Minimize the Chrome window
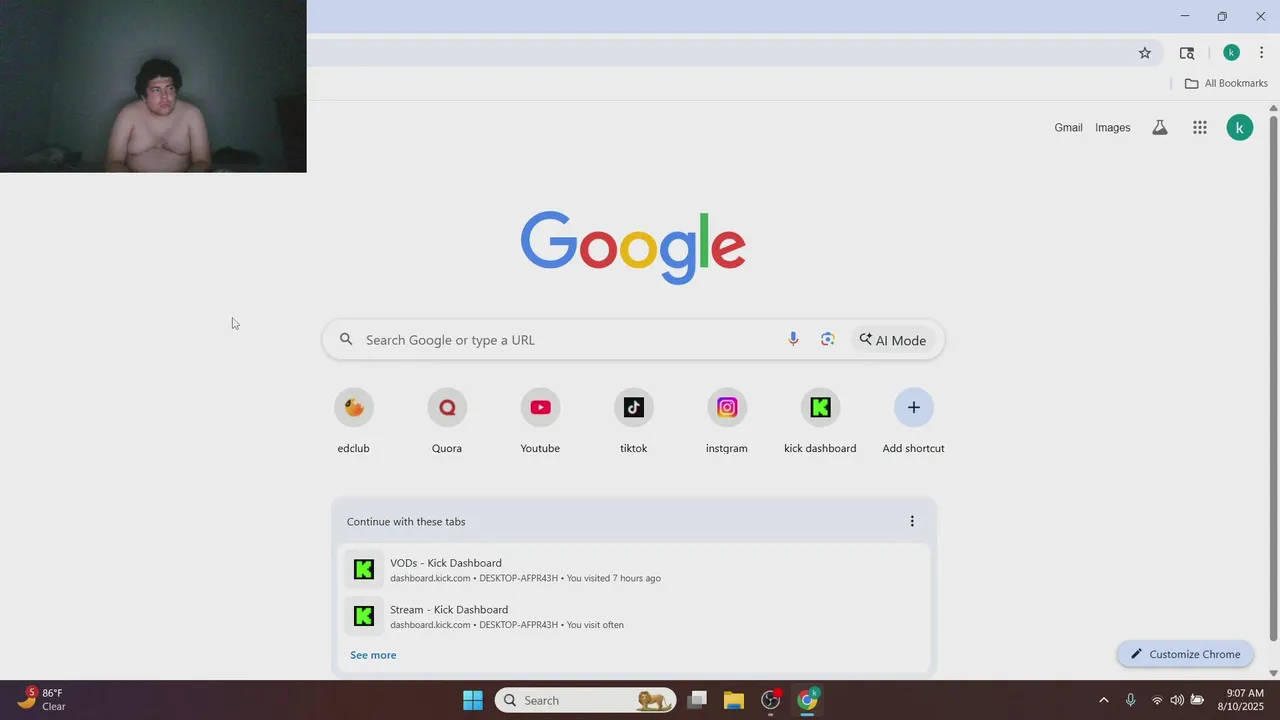This screenshot has height=720, width=1280. tap(1185, 16)
